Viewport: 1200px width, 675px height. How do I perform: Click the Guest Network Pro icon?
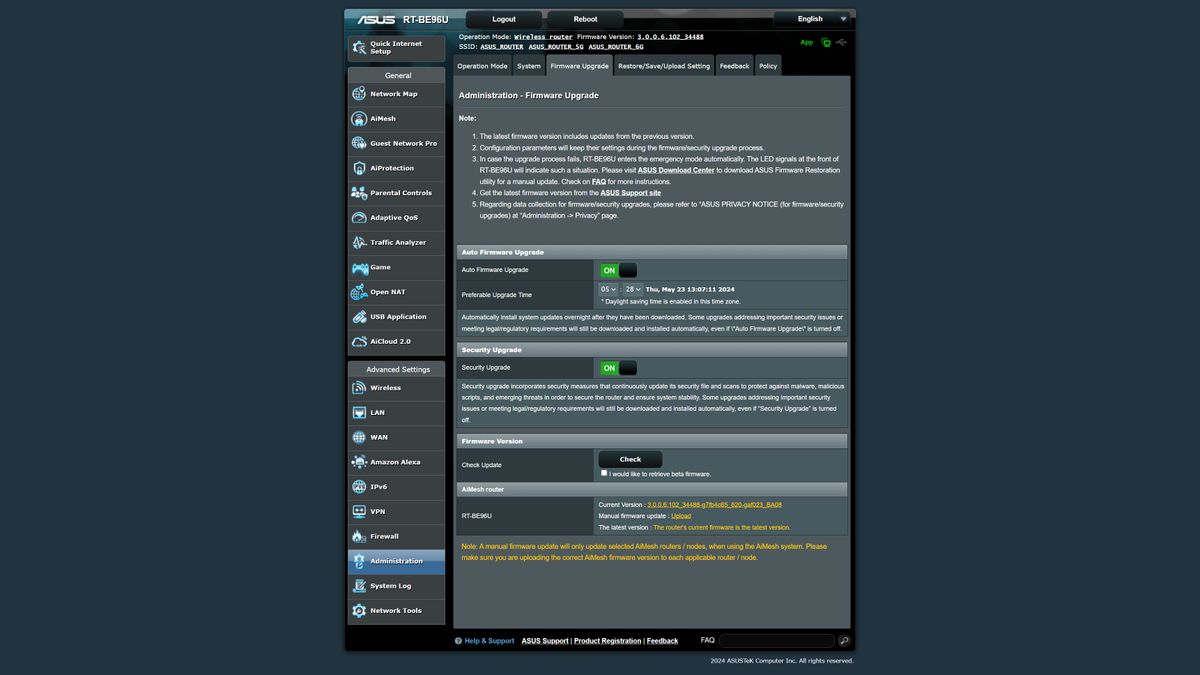pyautogui.click(x=359, y=143)
